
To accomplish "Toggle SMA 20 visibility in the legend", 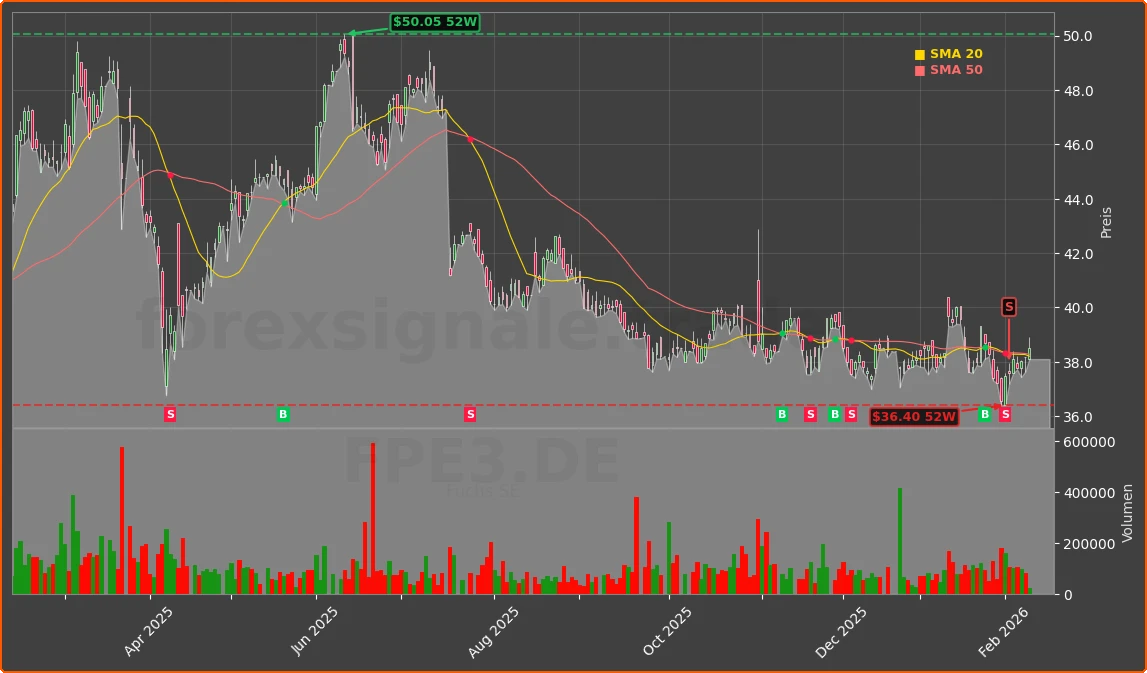I will coord(955,53).
